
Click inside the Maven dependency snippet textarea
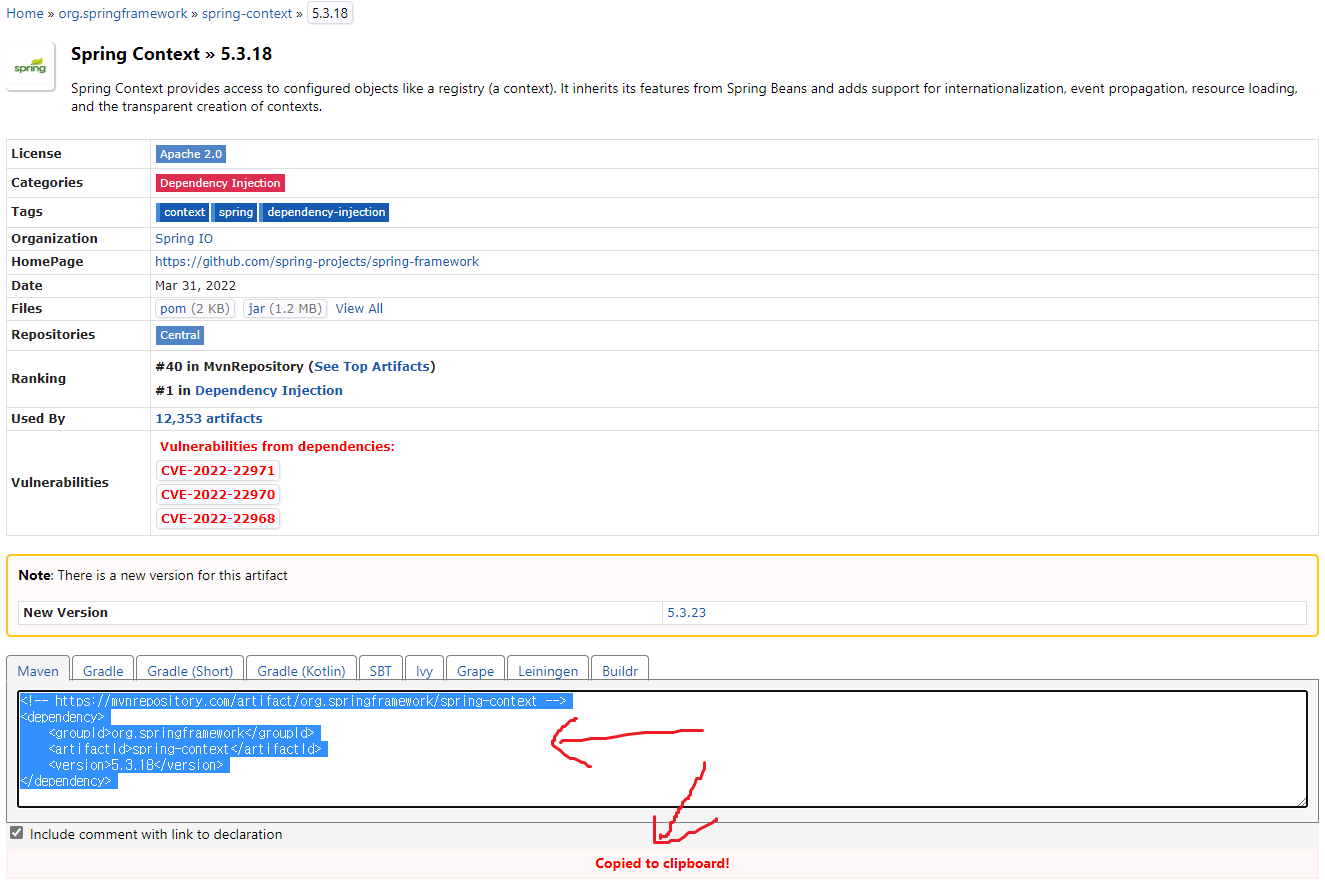(x=662, y=749)
